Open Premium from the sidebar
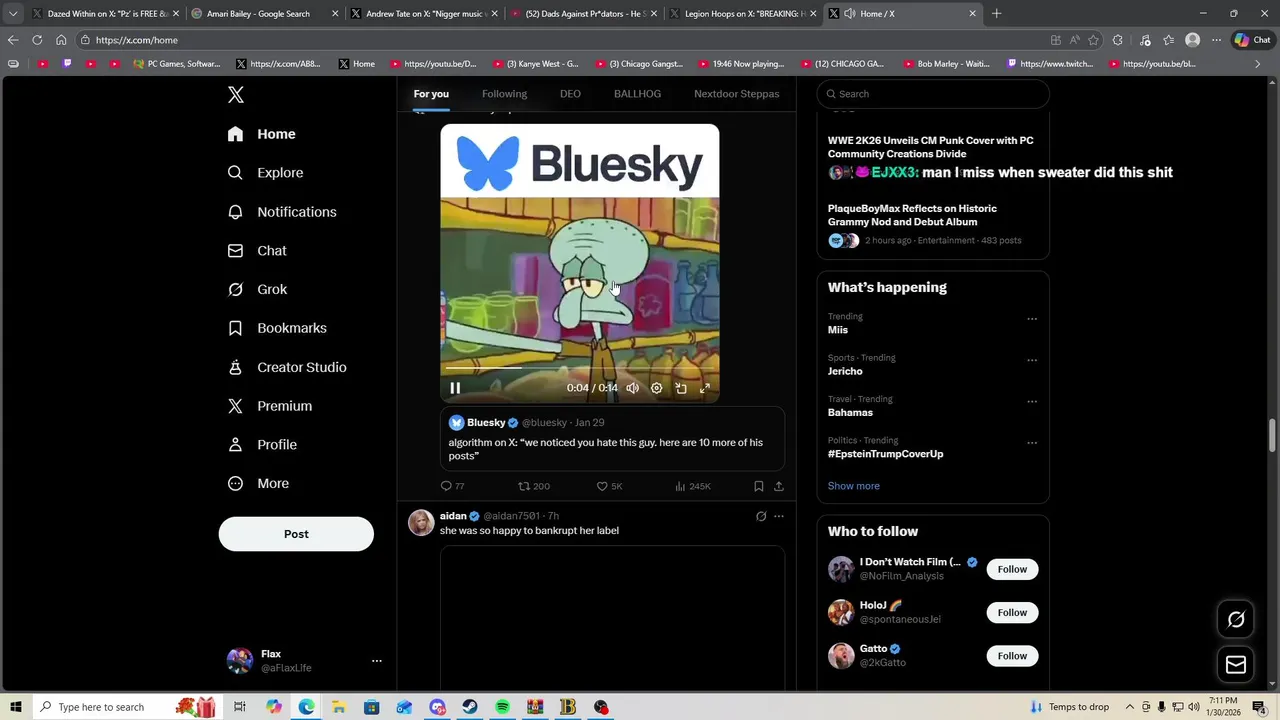Screen dimensions: 1280x720 [270, 406]
